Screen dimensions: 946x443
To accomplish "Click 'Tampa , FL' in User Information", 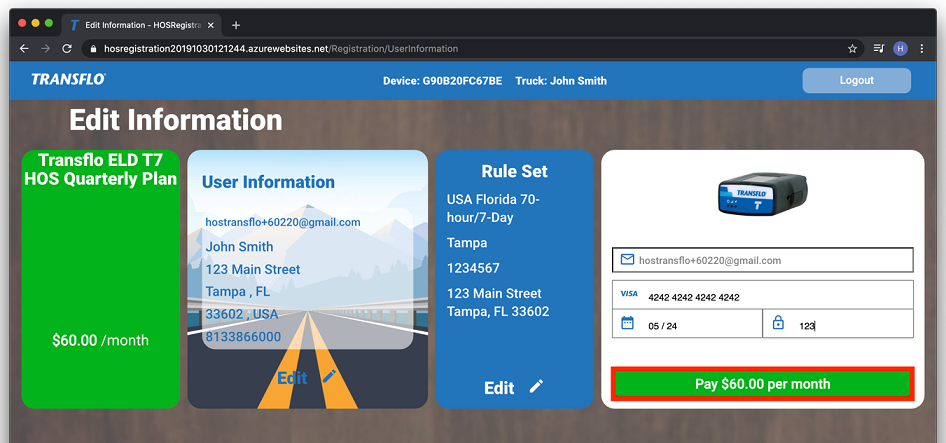I will point(238,292).
